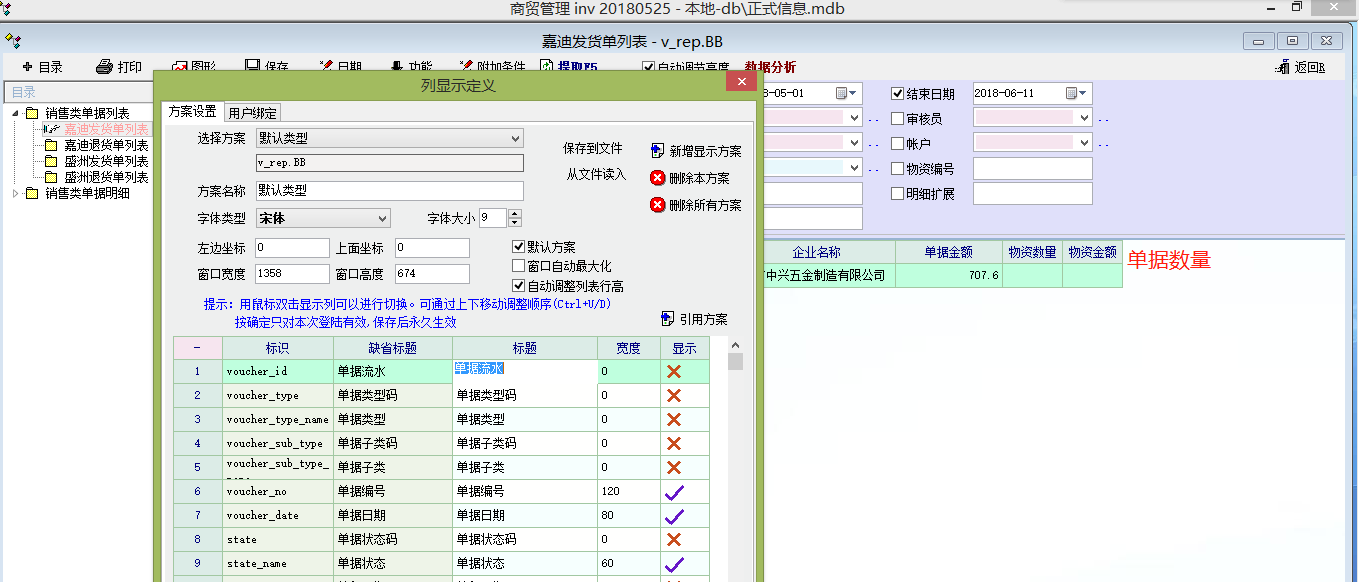Viewport: 1359px width, 582px height.
Task: Uncheck the 默认方案 checkbox
Action: click(518, 247)
